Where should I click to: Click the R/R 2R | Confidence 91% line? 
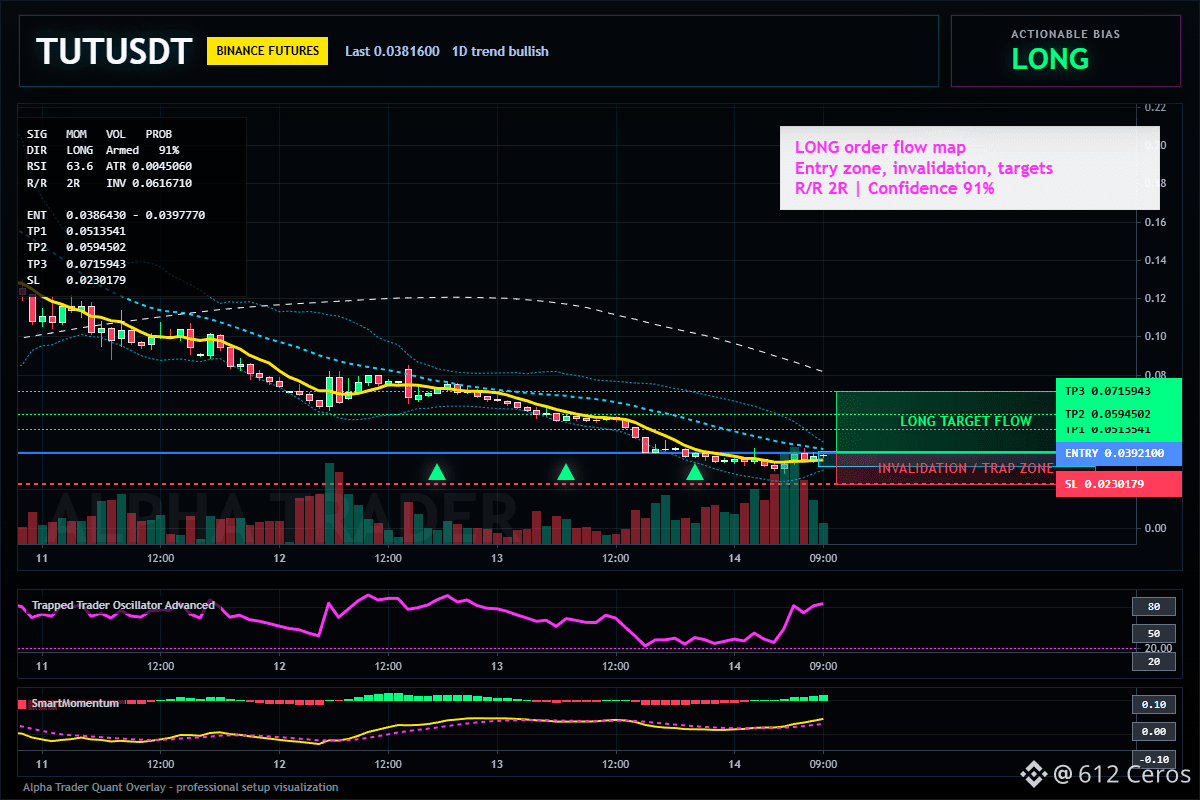point(894,187)
